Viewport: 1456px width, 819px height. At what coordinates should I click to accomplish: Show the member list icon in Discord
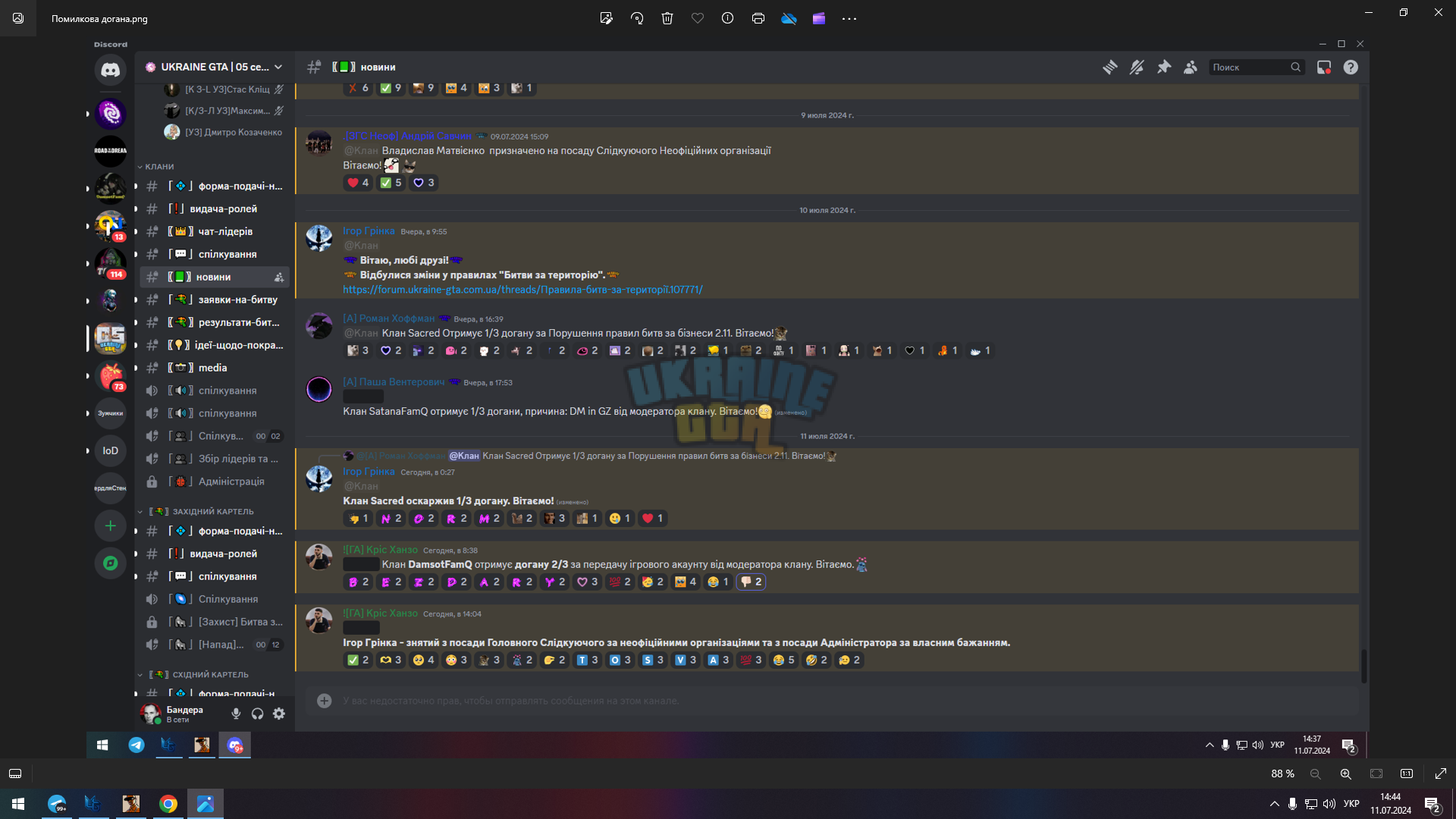click(x=1191, y=67)
